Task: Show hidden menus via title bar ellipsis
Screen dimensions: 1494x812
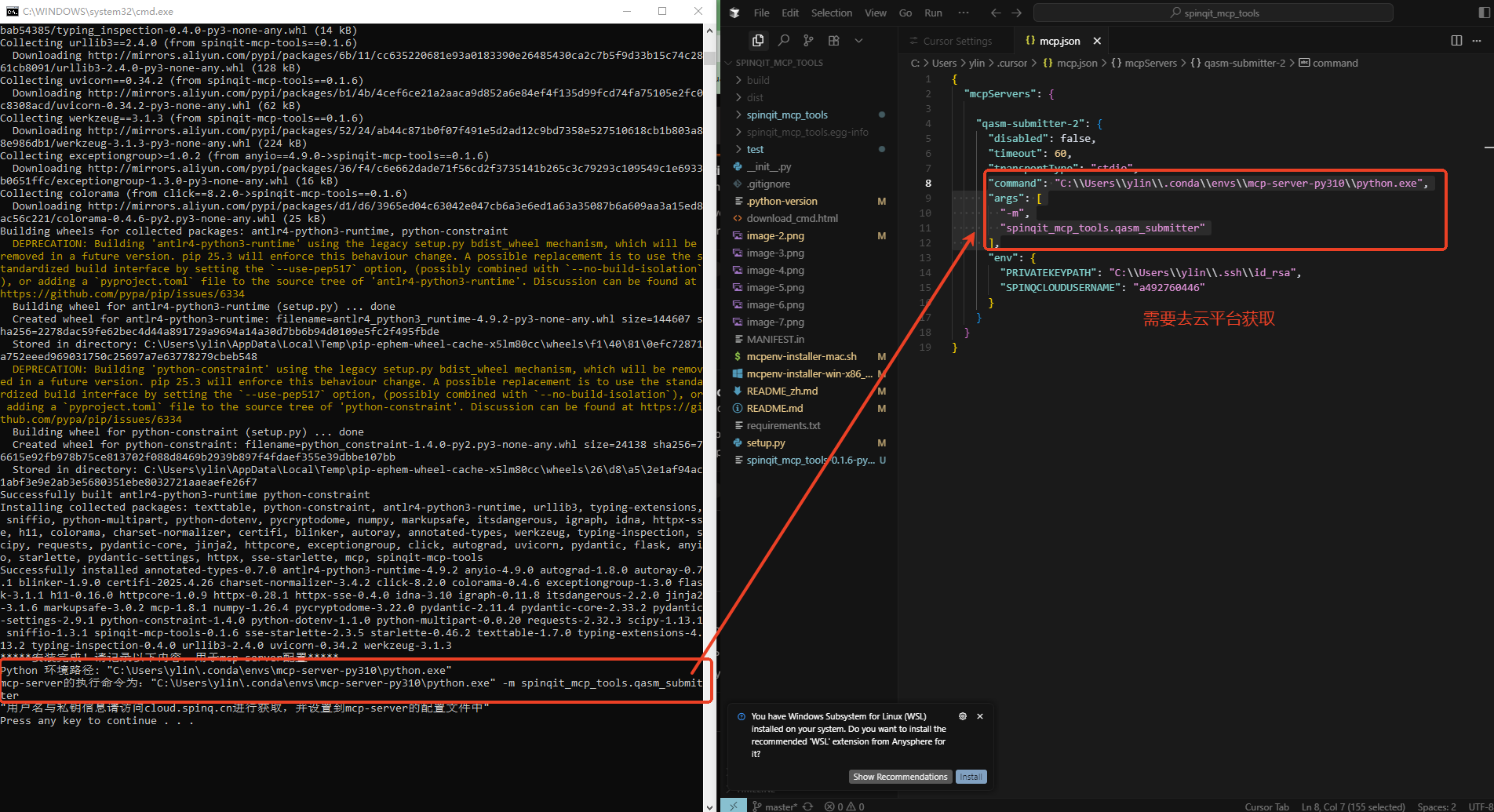Action: (964, 13)
